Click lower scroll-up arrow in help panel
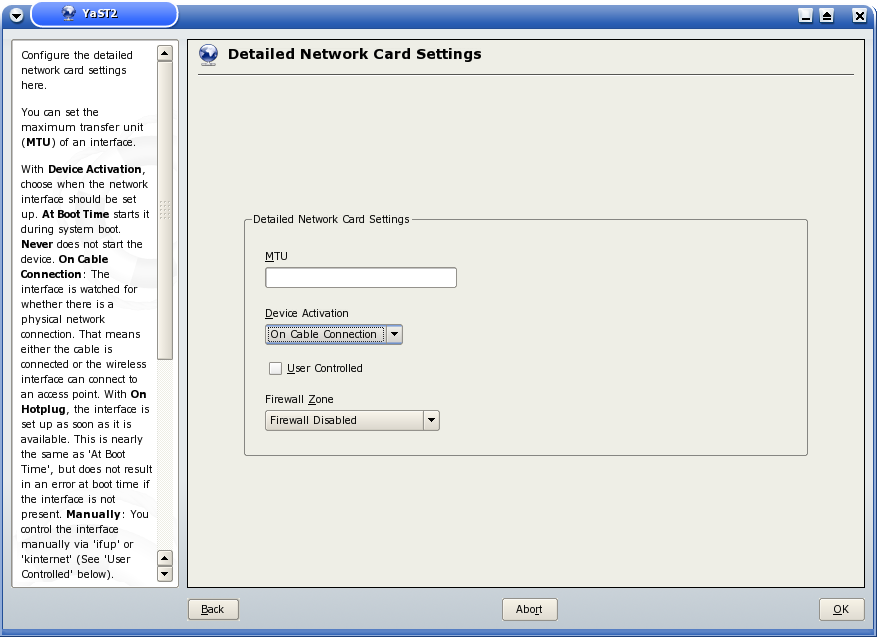The height and width of the screenshot is (637, 877). [x=165, y=558]
